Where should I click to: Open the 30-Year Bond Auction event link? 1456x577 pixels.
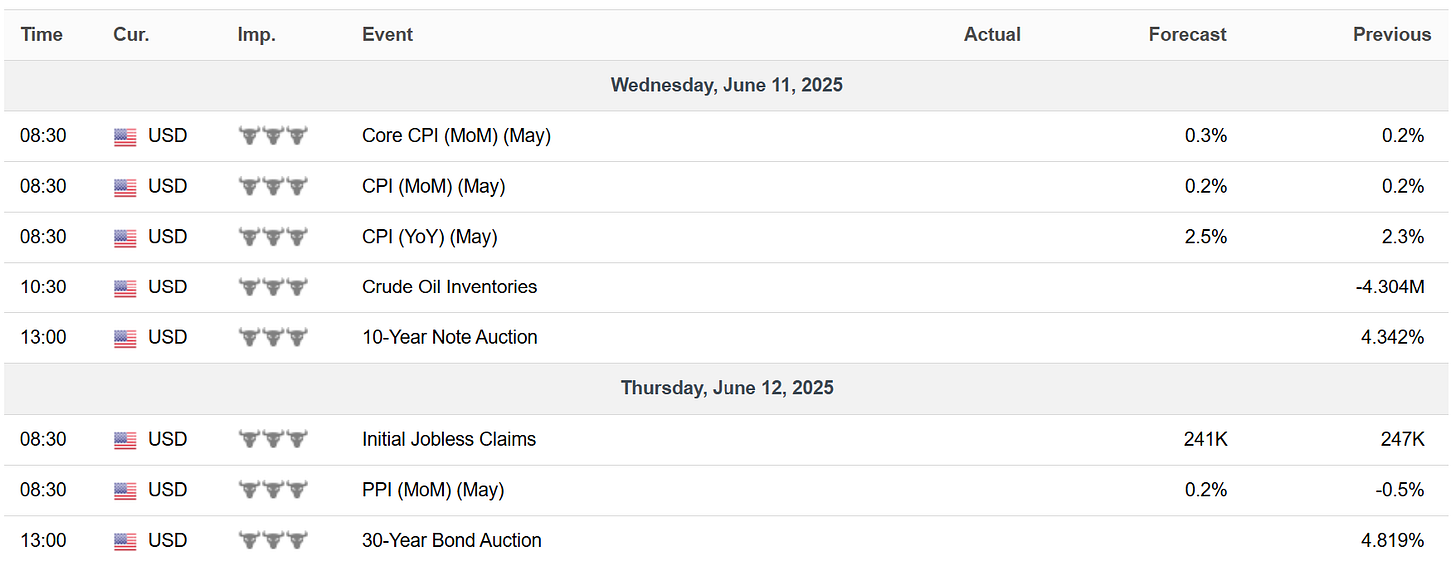tap(451, 540)
